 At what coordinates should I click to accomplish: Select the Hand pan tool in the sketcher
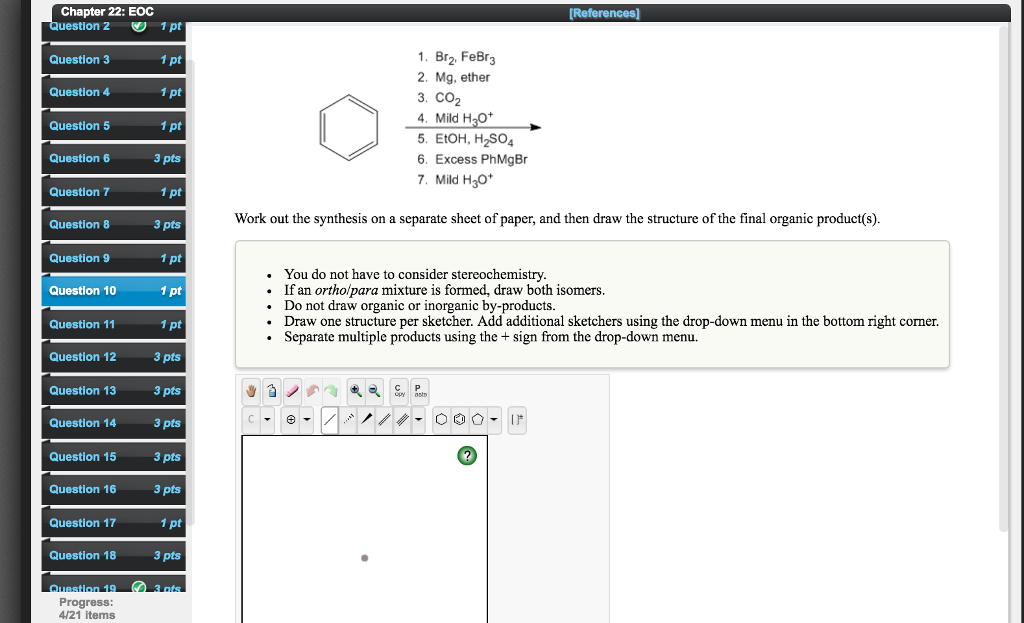pyautogui.click(x=251, y=390)
